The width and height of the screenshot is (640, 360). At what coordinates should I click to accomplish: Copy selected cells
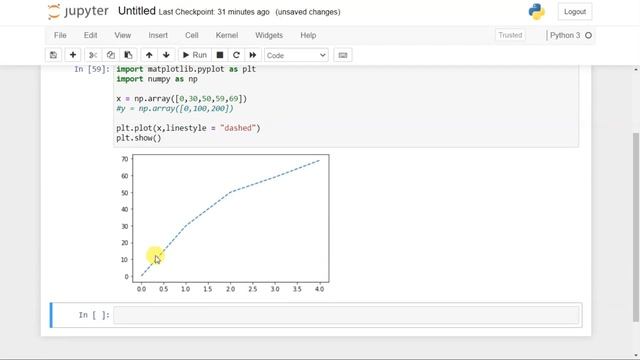pos(111,55)
